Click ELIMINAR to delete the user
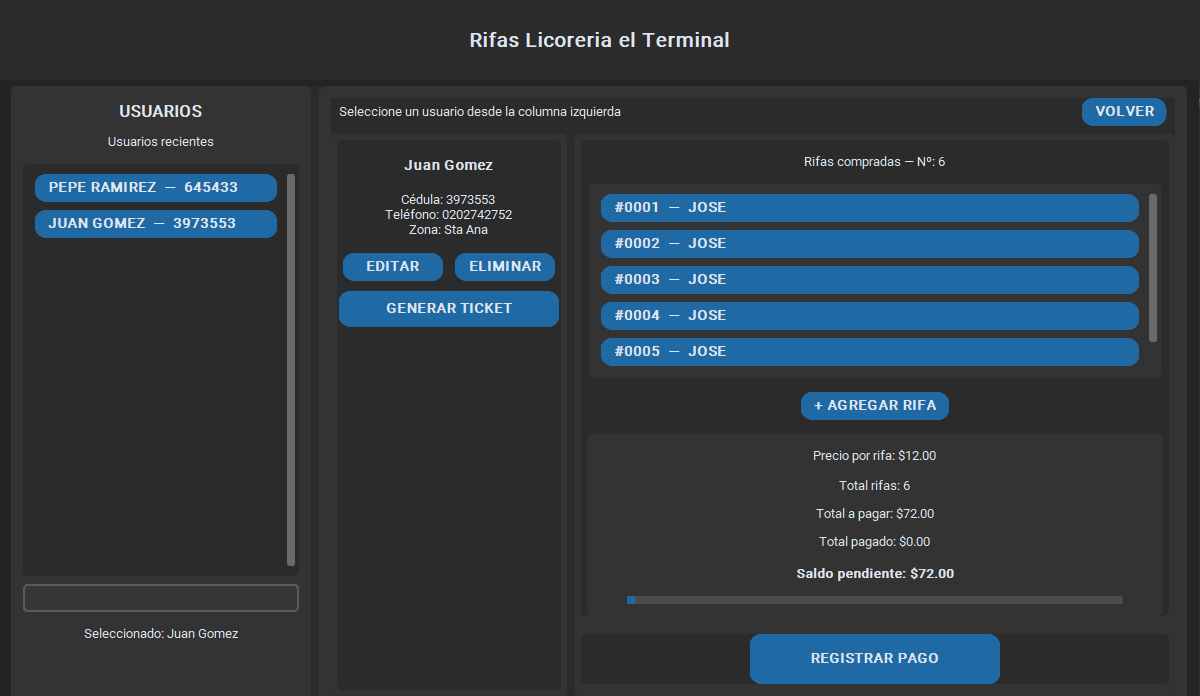 (505, 267)
